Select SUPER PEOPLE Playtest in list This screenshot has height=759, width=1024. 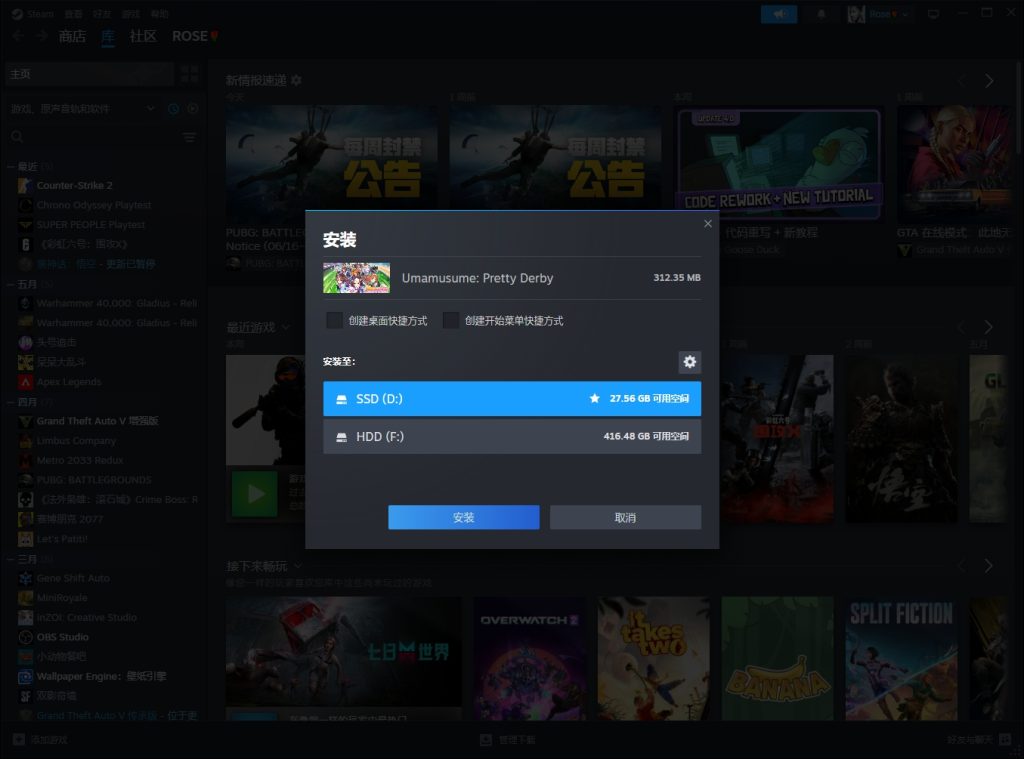[91, 225]
